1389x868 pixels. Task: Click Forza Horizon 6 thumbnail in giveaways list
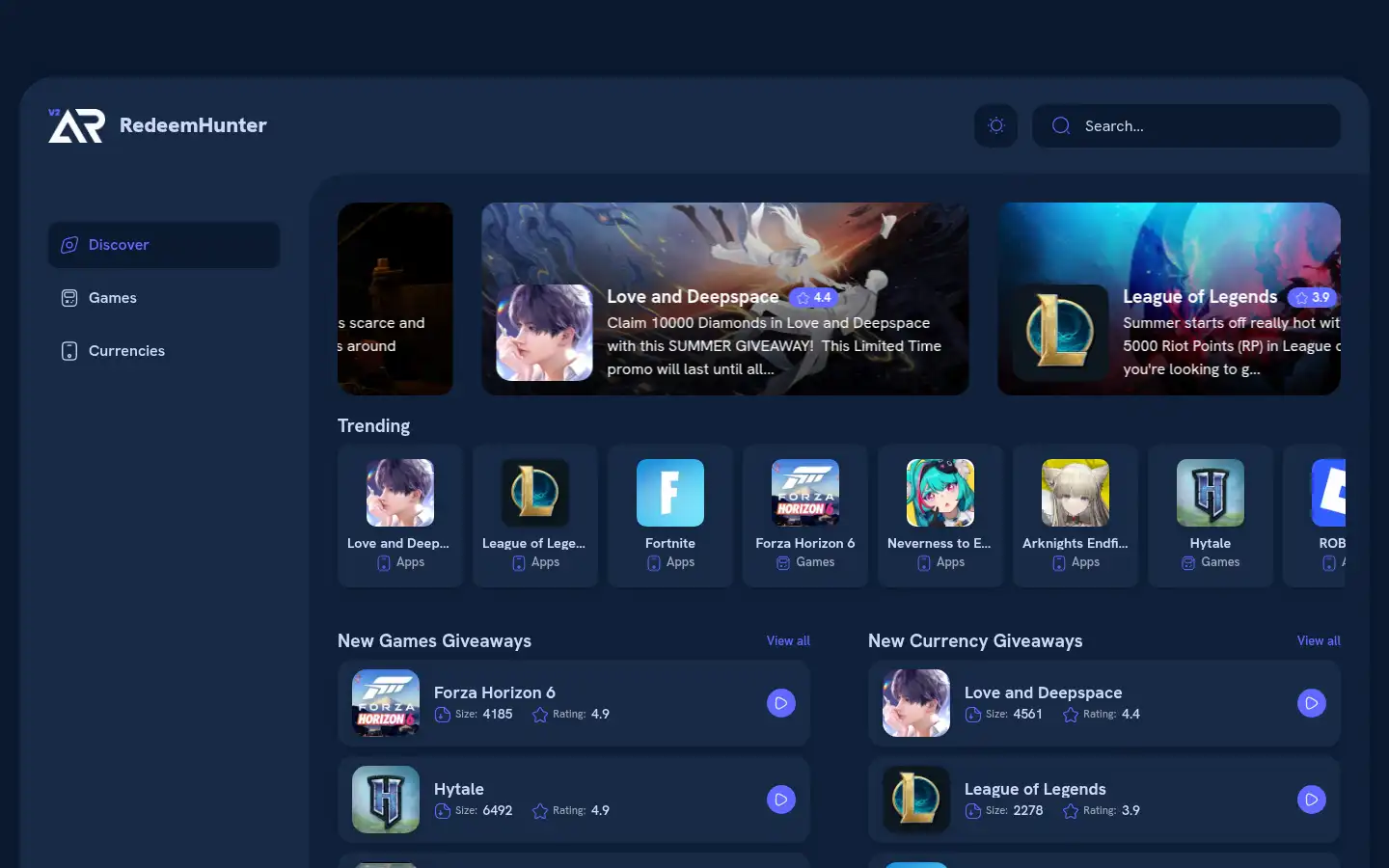click(386, 703)
